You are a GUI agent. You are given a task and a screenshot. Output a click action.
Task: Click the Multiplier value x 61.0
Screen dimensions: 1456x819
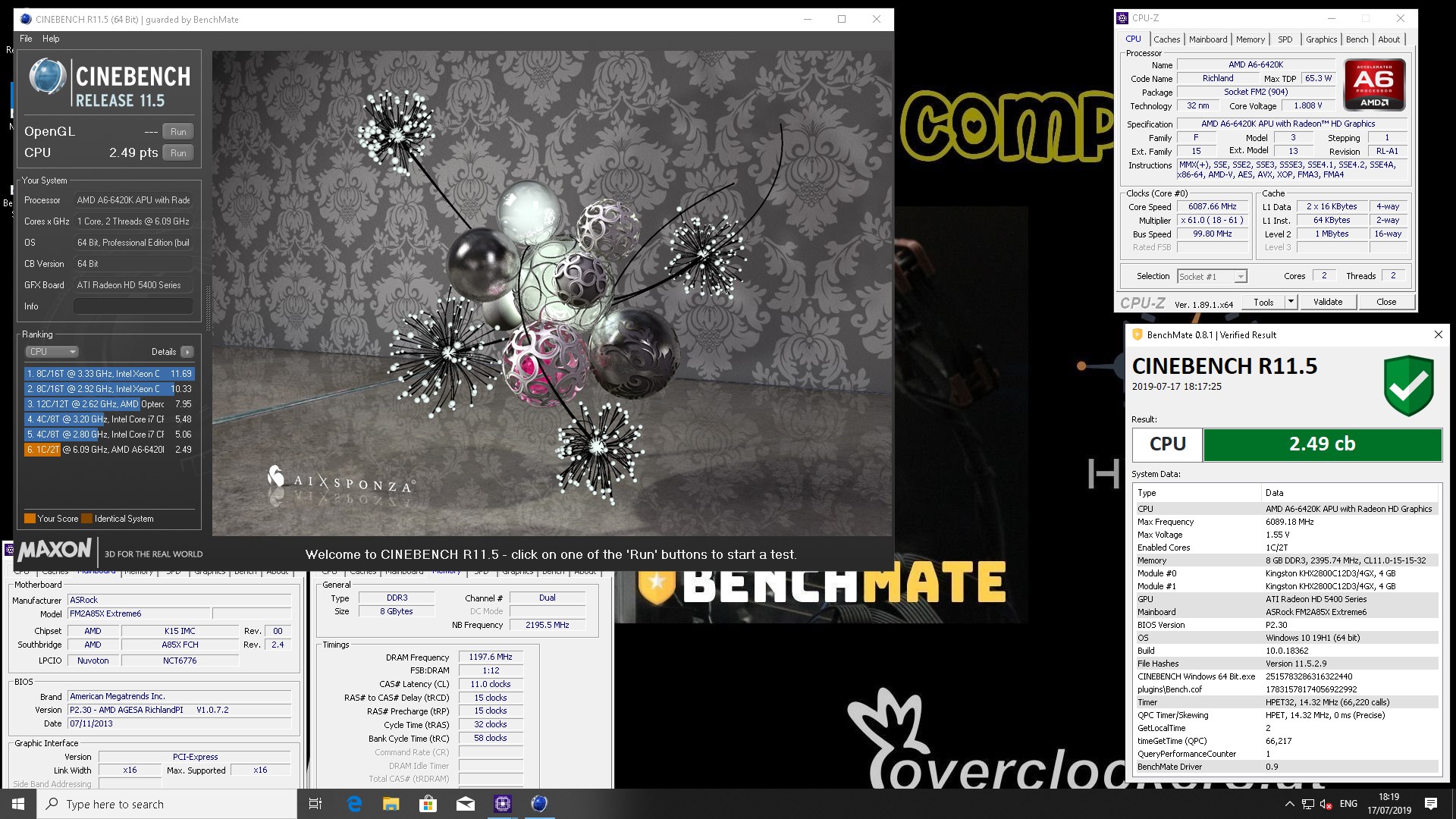tap(1212, 221)
